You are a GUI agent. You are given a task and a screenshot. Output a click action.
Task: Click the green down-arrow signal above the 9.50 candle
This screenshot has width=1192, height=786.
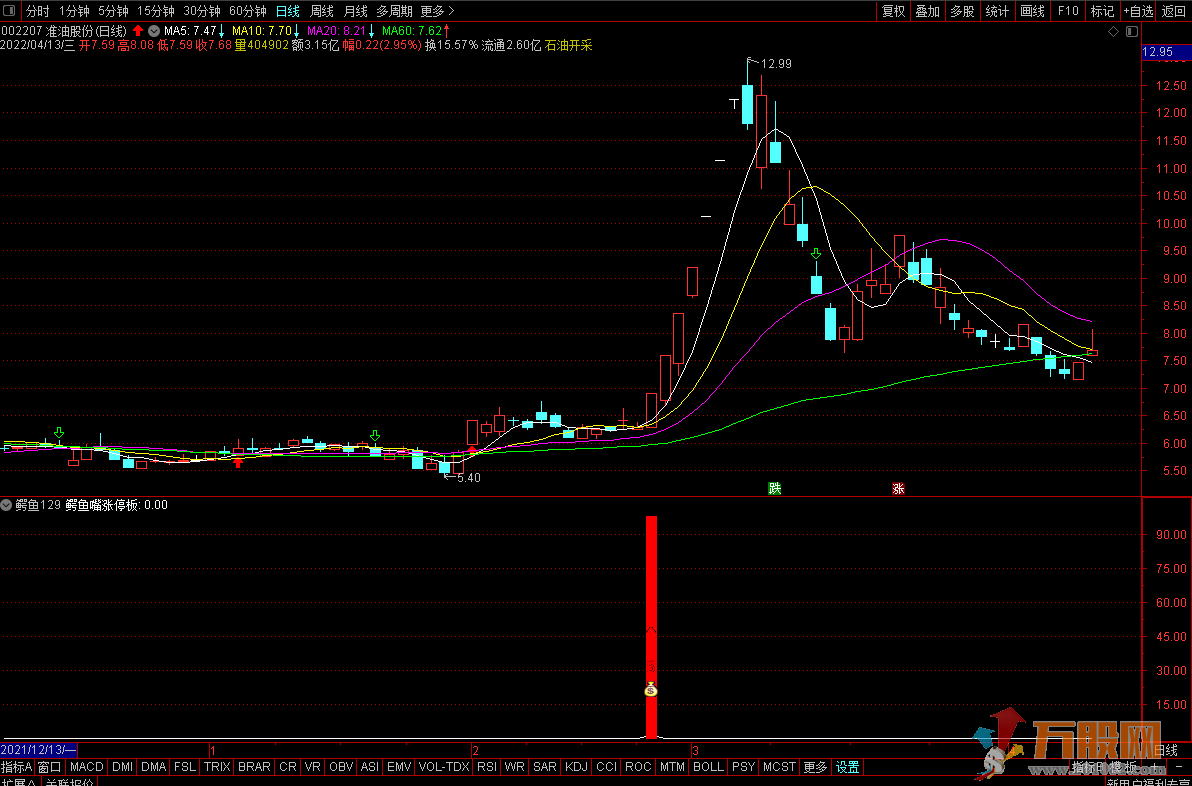(816, 253)
